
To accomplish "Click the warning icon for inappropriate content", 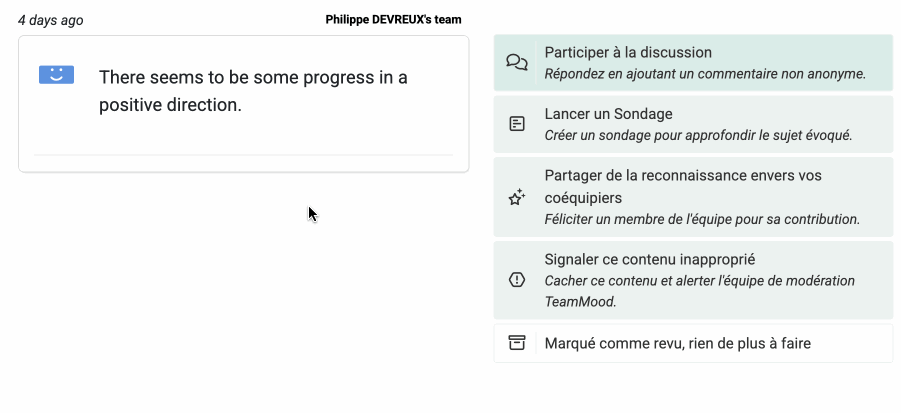I will click(x=517, y=280).
